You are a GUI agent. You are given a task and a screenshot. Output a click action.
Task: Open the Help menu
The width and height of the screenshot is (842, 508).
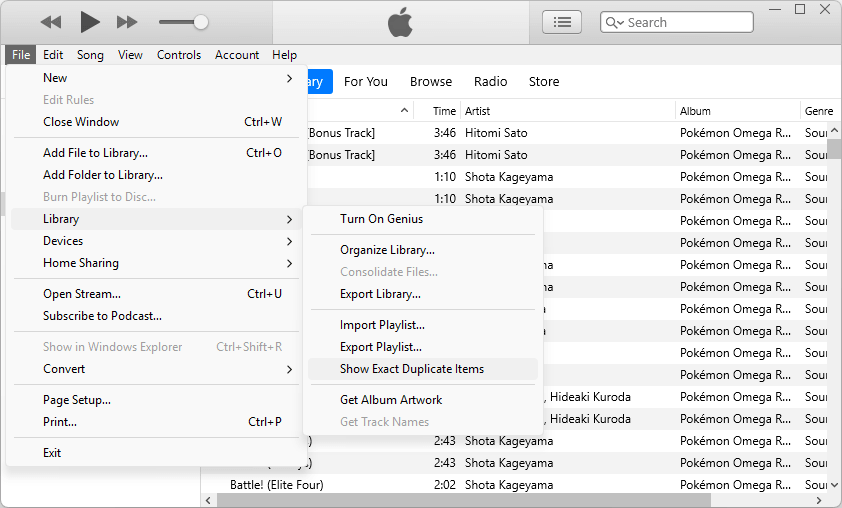click(285, 55)
